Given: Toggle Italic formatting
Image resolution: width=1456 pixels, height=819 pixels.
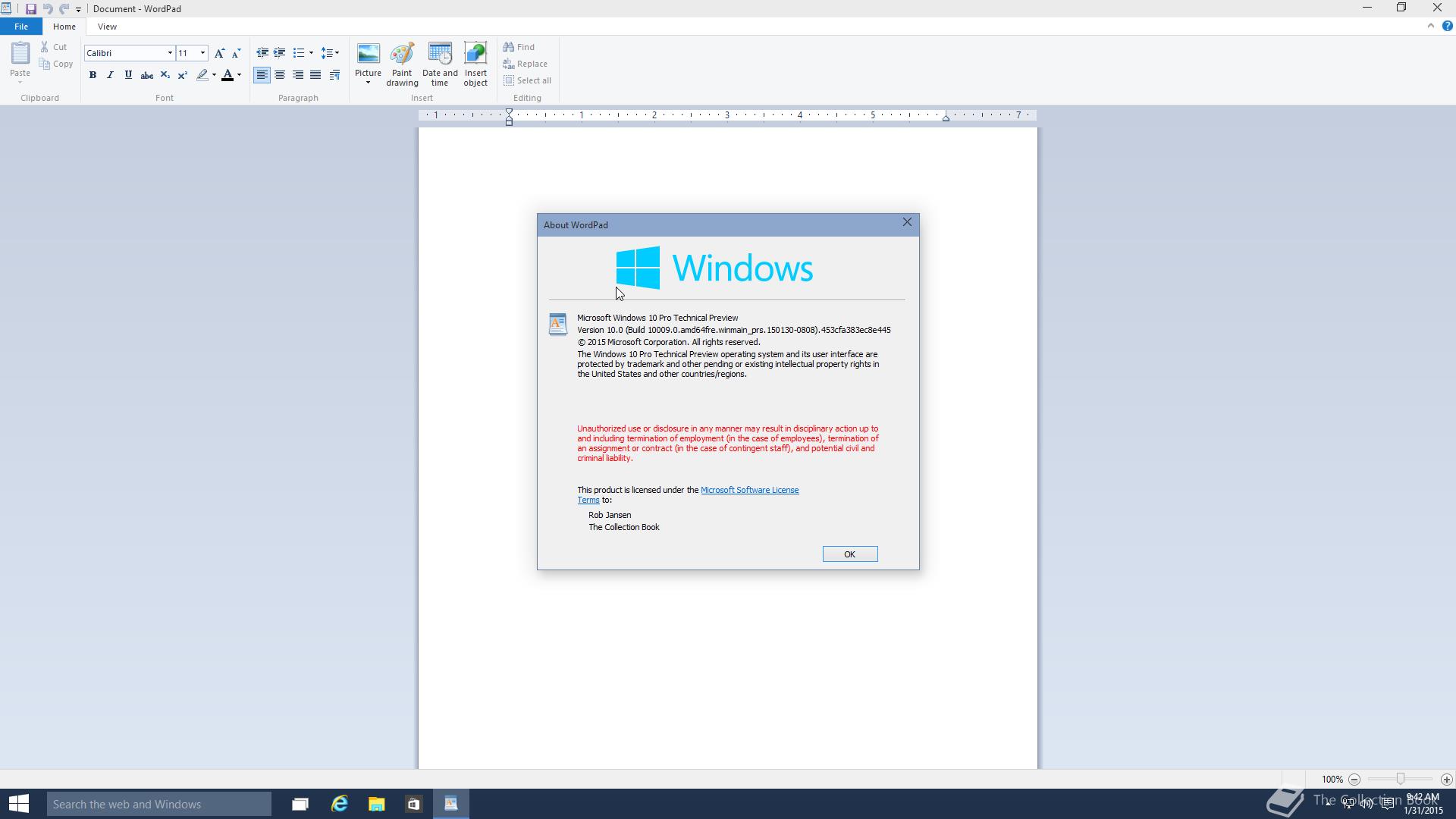Looking at the screenshot, I should click(111, 75).
